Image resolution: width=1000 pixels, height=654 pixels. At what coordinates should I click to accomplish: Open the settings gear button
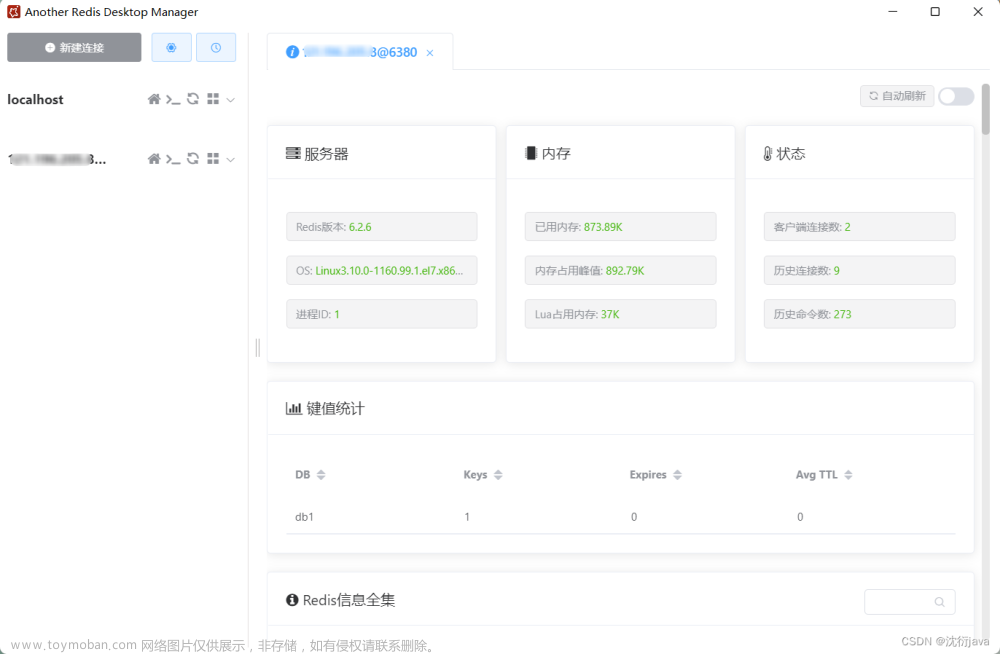tap(171, 47)
